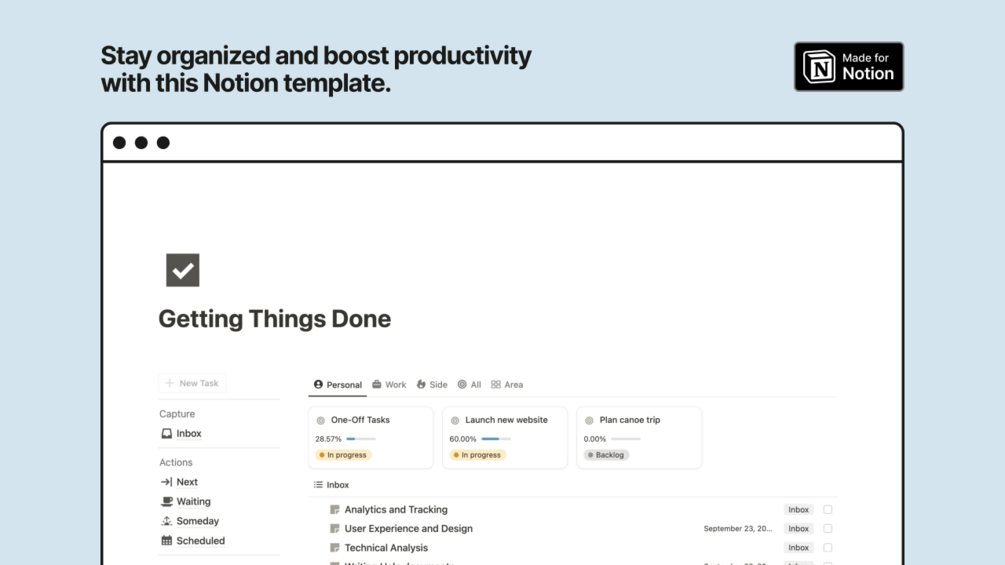Click the One-Off Tasks progress bar
The height and width of the screenshot is (565, 1005).
(x=361, y=439)
